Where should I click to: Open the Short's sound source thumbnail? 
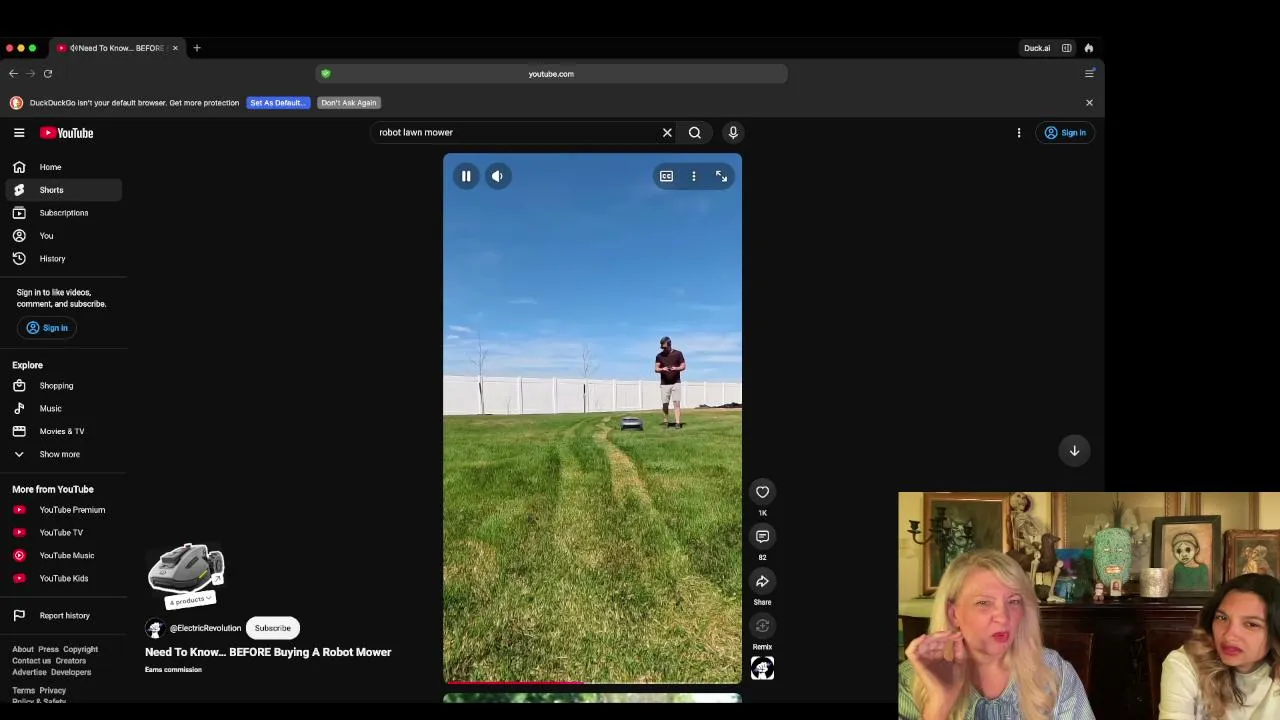coord(762,668)
